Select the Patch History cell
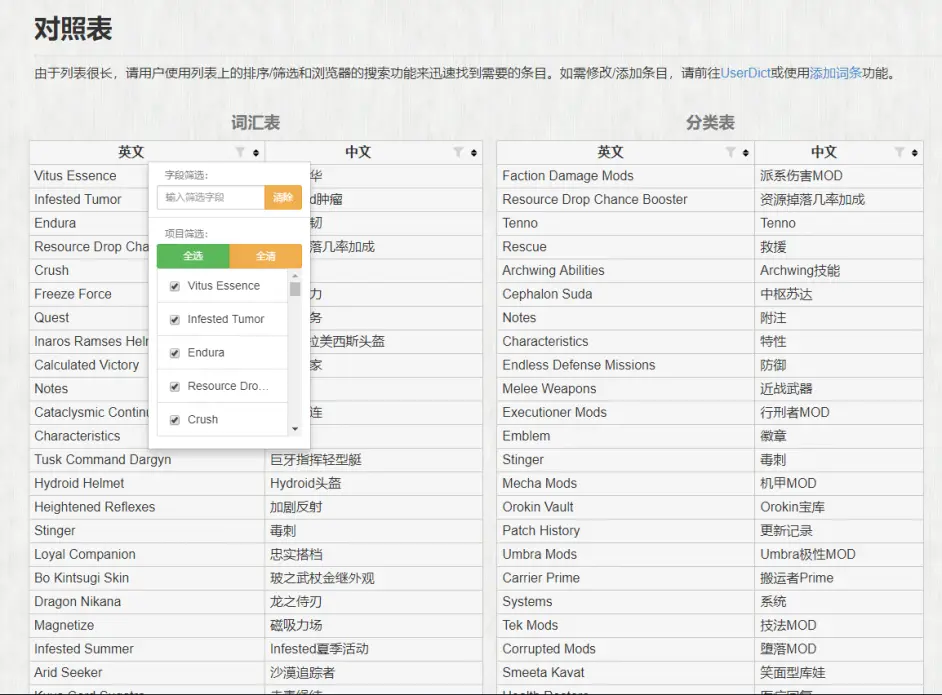 pyautogui.click(x=625, y=531)
